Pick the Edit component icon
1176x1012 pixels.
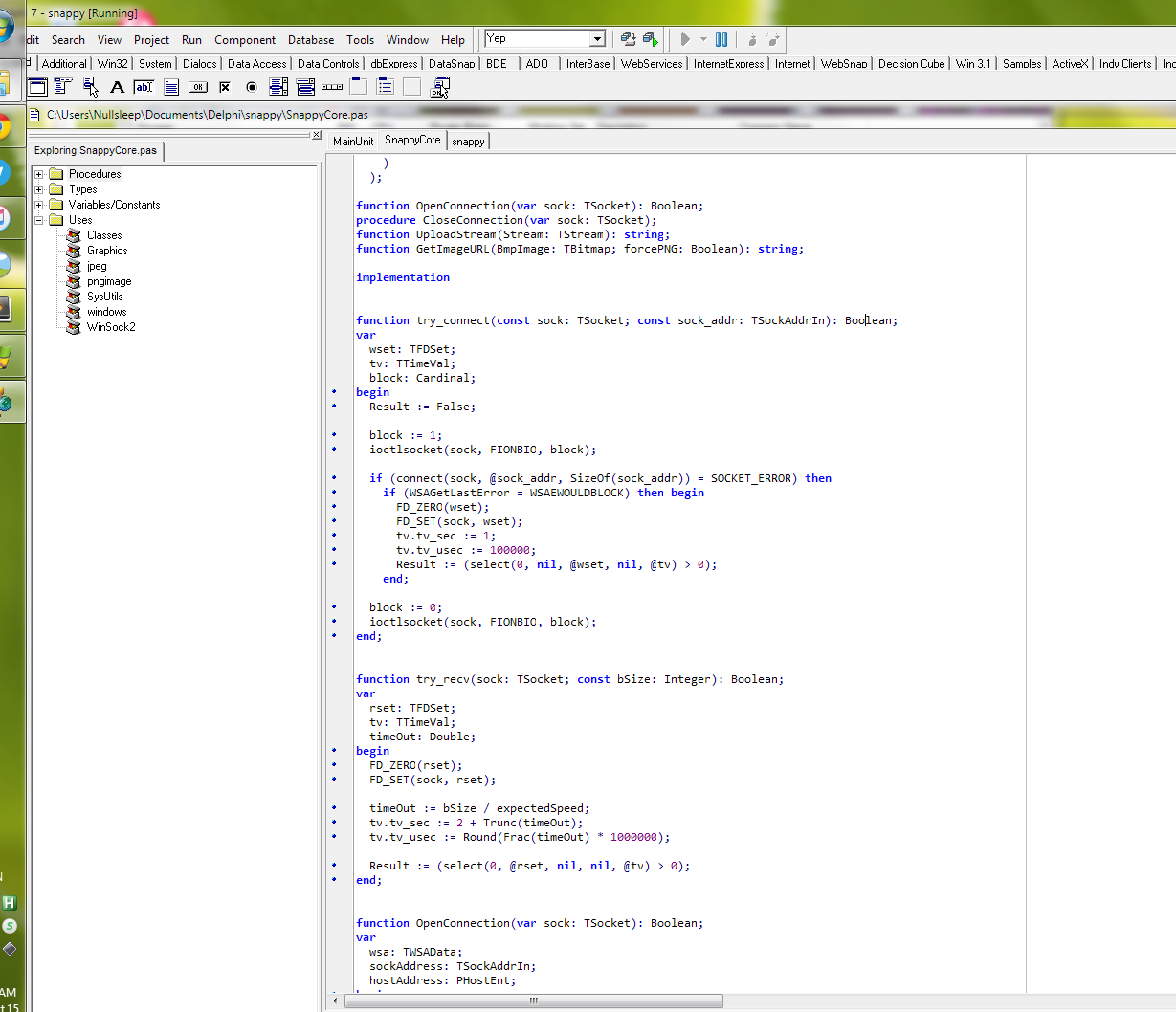tap(144, 87)
